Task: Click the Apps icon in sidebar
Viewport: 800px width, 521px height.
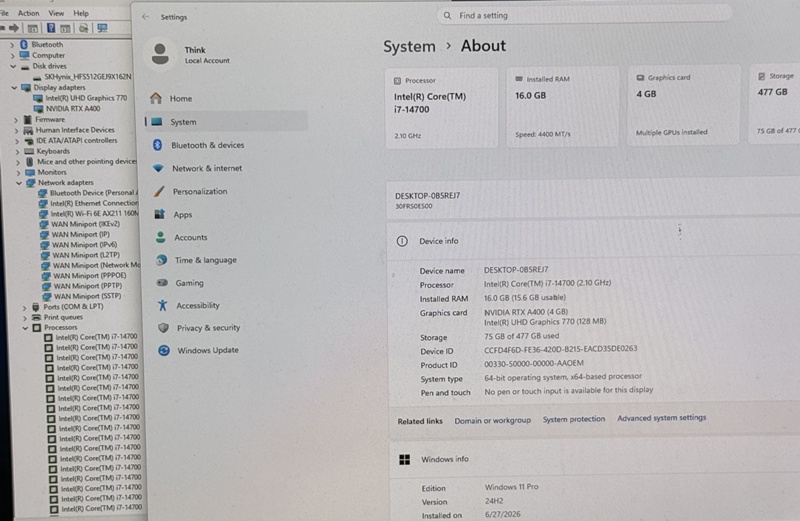Action: click(160, 214)
